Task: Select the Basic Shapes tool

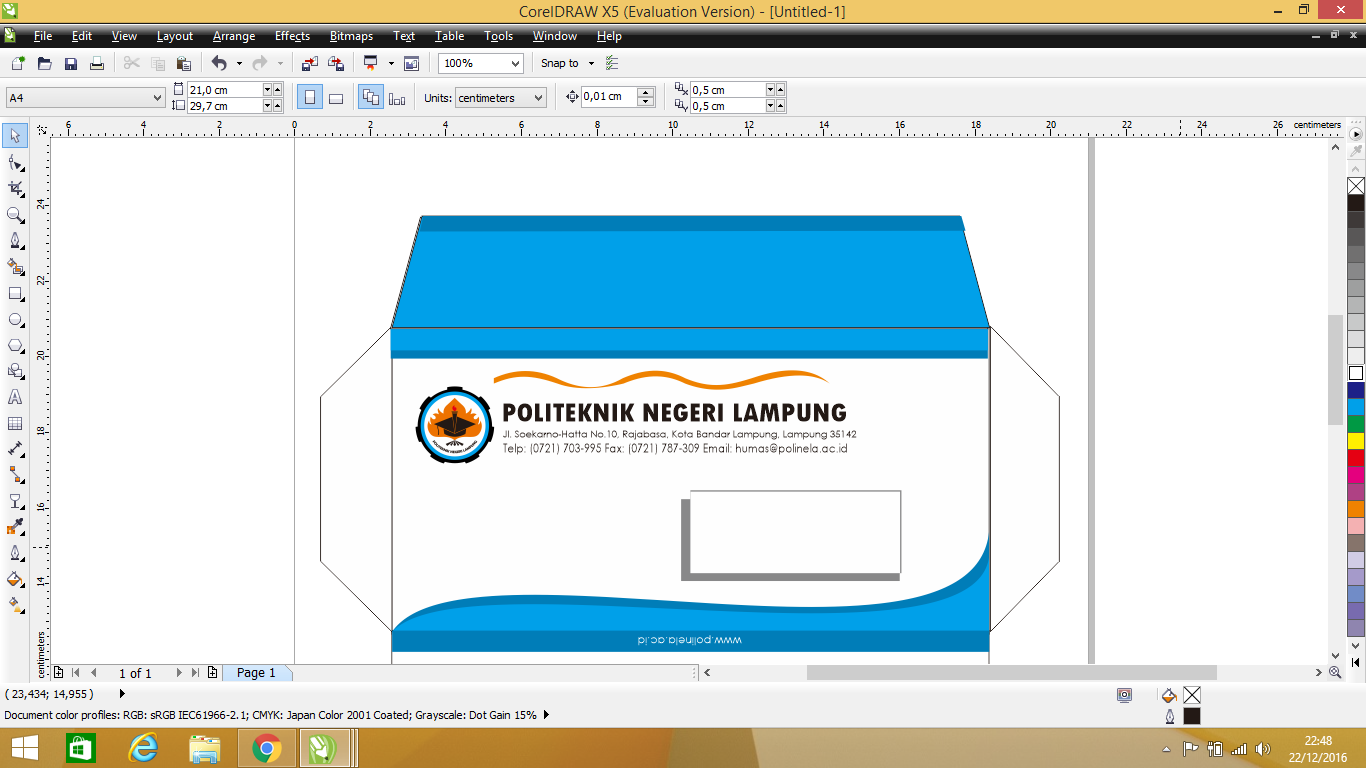Action: click(x=15, y=371)
